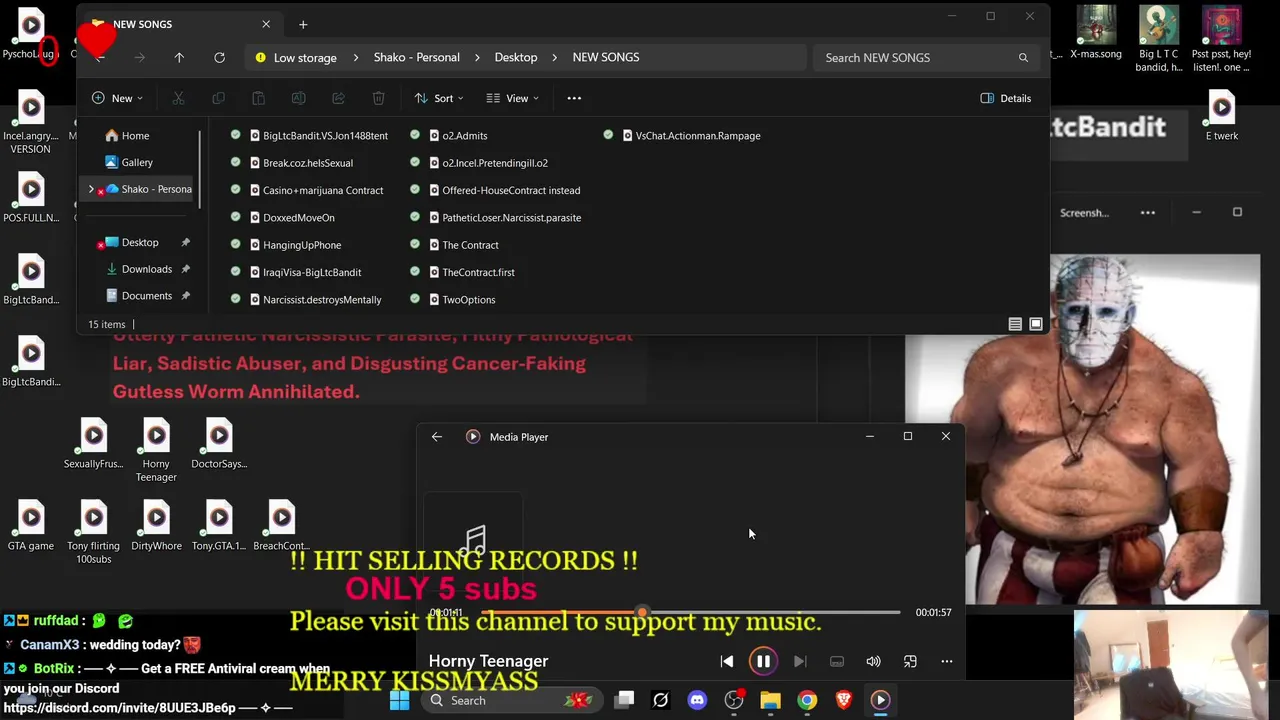The image size is (1280, 720).
Task: Open E twerk desktop file
Action: (1222, 116)
